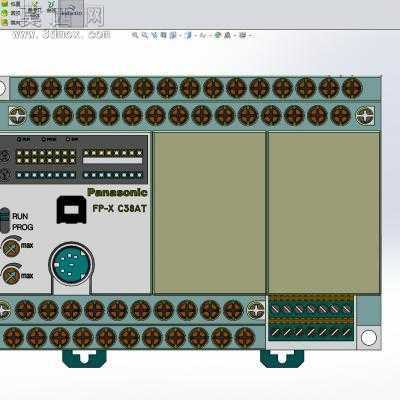Expand the Apply Scene dropdown arrow

pyautogui.click(x=234, y=35)
